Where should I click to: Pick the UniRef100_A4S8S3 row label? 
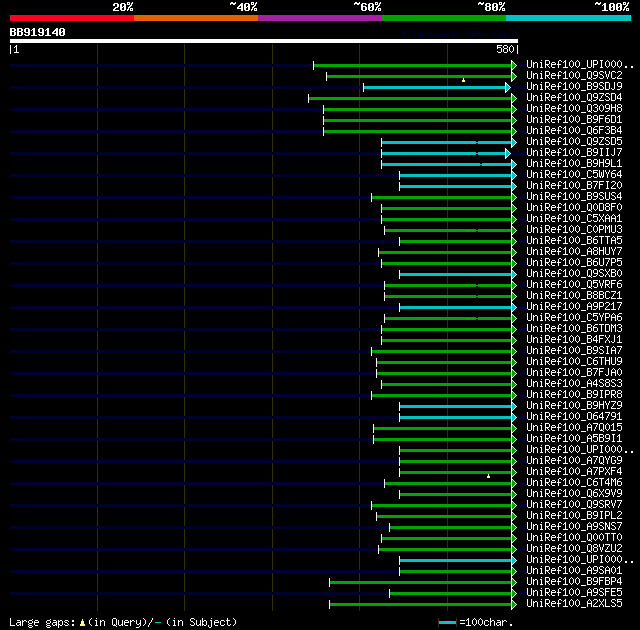pyautogui.click(x=574, y=384)
